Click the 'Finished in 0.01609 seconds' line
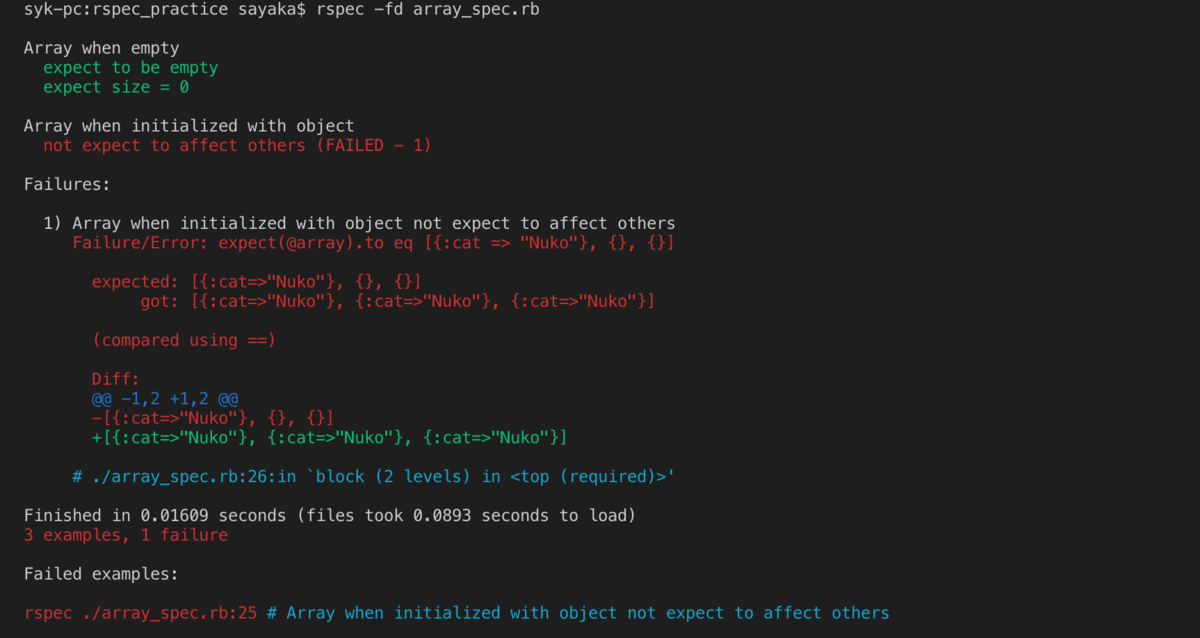Viewport: 1200px width, 638px height. [330, 516]
